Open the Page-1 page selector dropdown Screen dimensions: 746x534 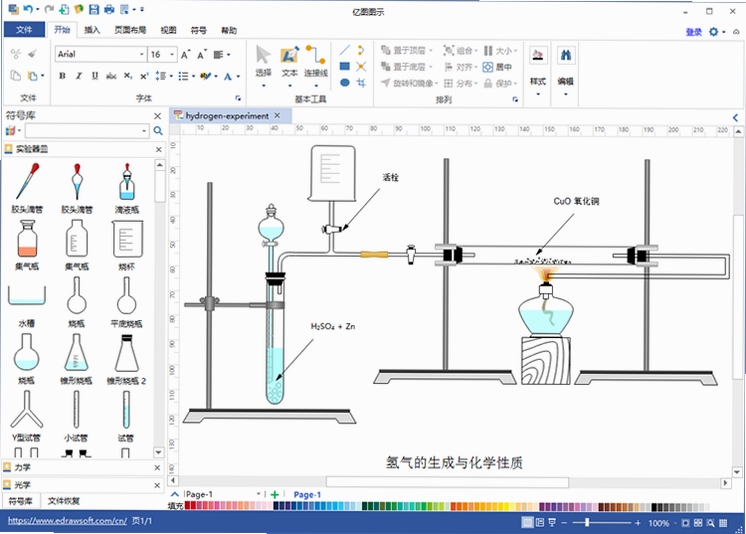[259, 494]
